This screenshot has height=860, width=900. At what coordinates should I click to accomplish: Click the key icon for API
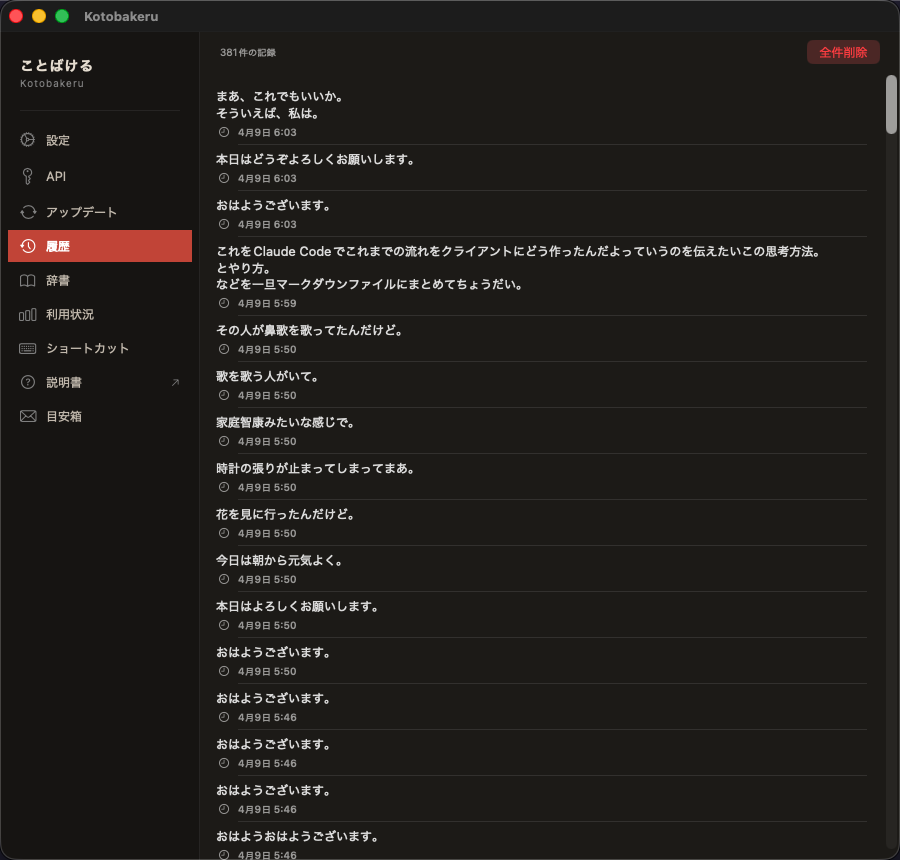28,176
